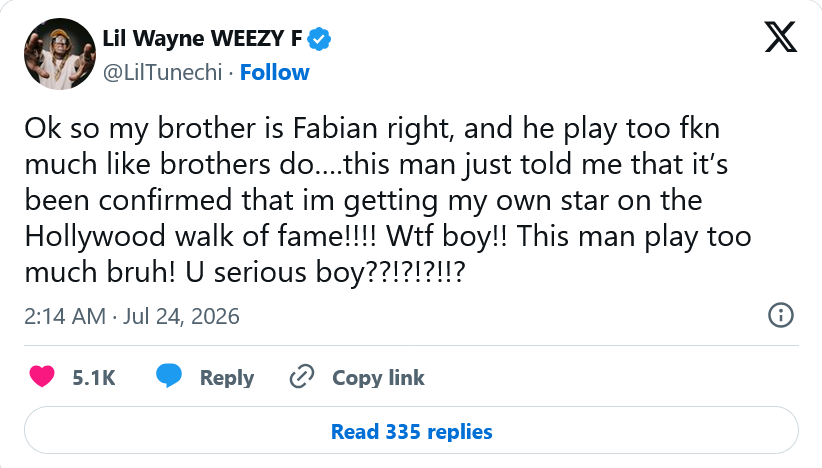Image resolution: width=822 pixels, height=468 pixels.
Task: Click the blue verified badge
Action: point(319,39)
